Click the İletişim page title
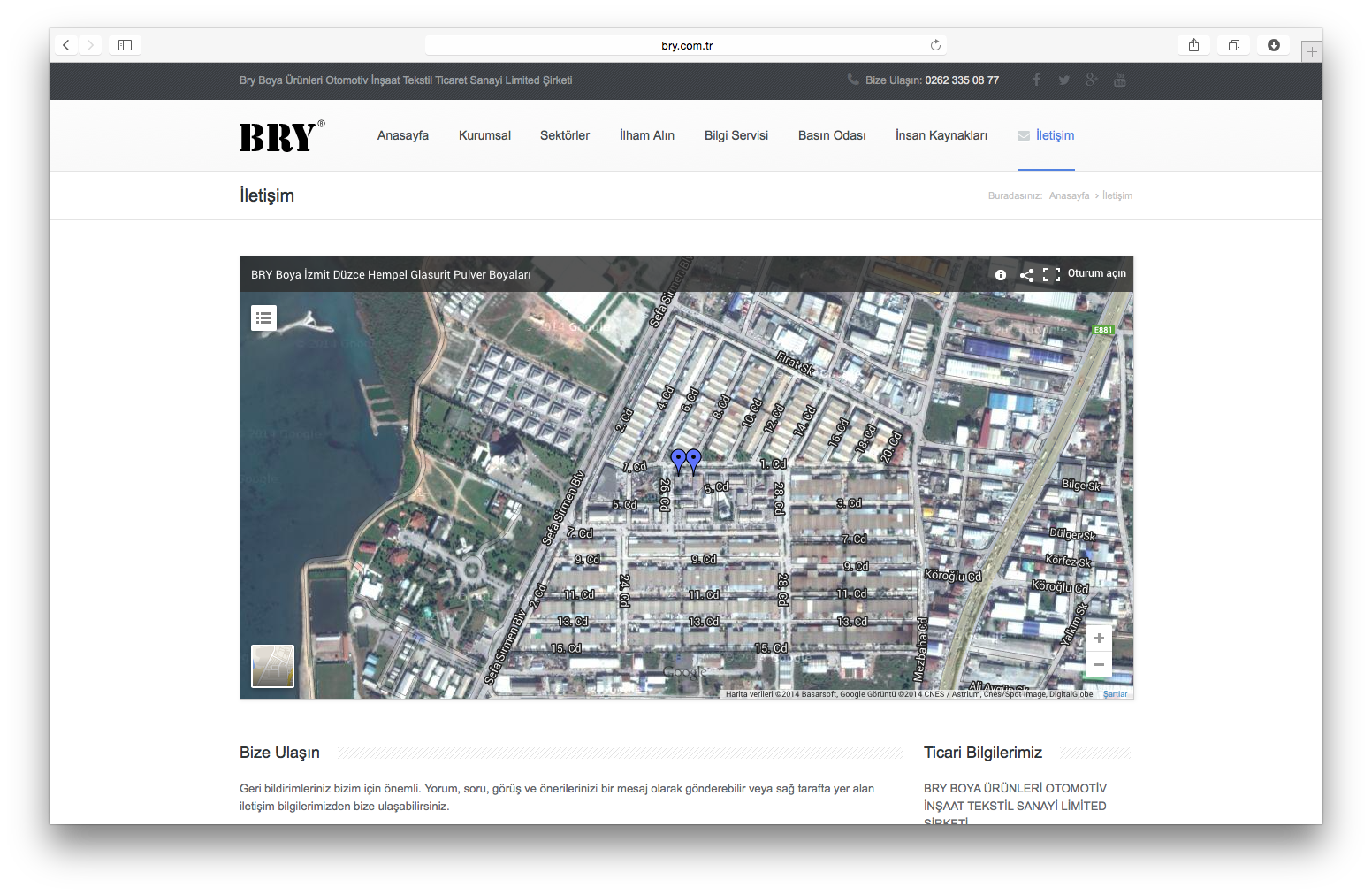Image resolution: width=1372 pixels, height=895 pixels. 267,195
